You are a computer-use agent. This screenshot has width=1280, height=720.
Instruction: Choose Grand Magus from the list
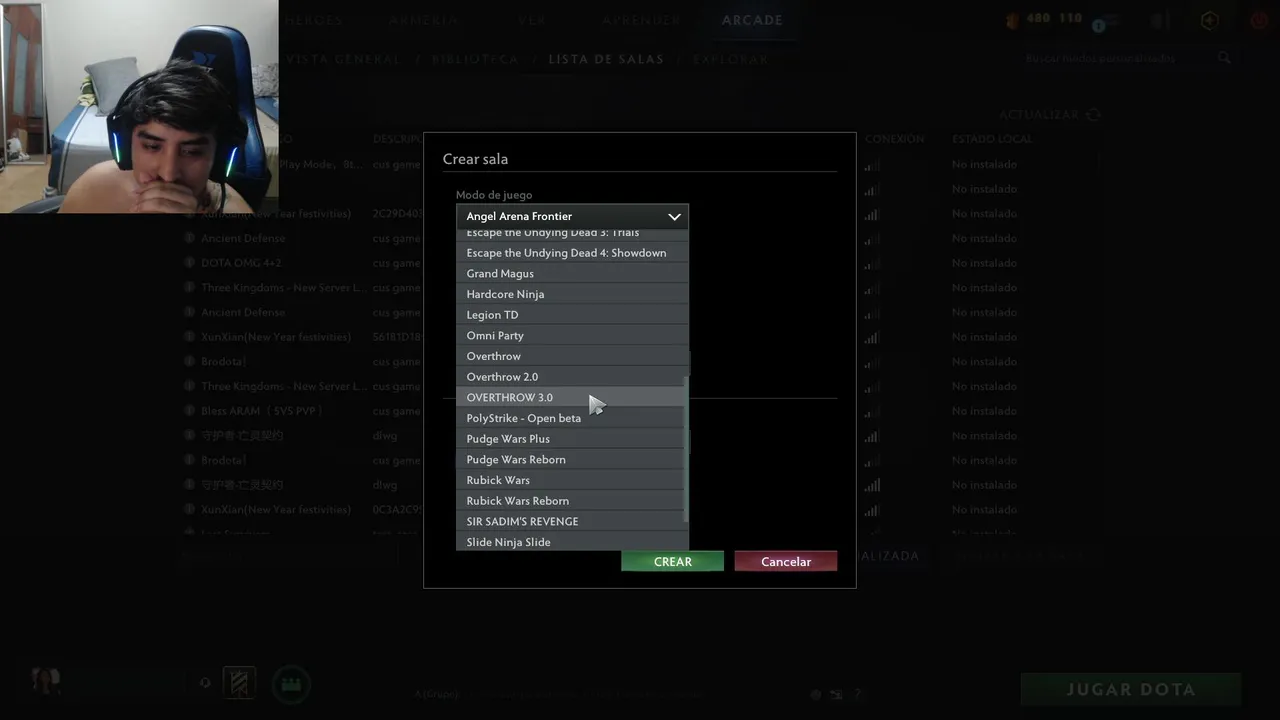(x=572, y=274)
